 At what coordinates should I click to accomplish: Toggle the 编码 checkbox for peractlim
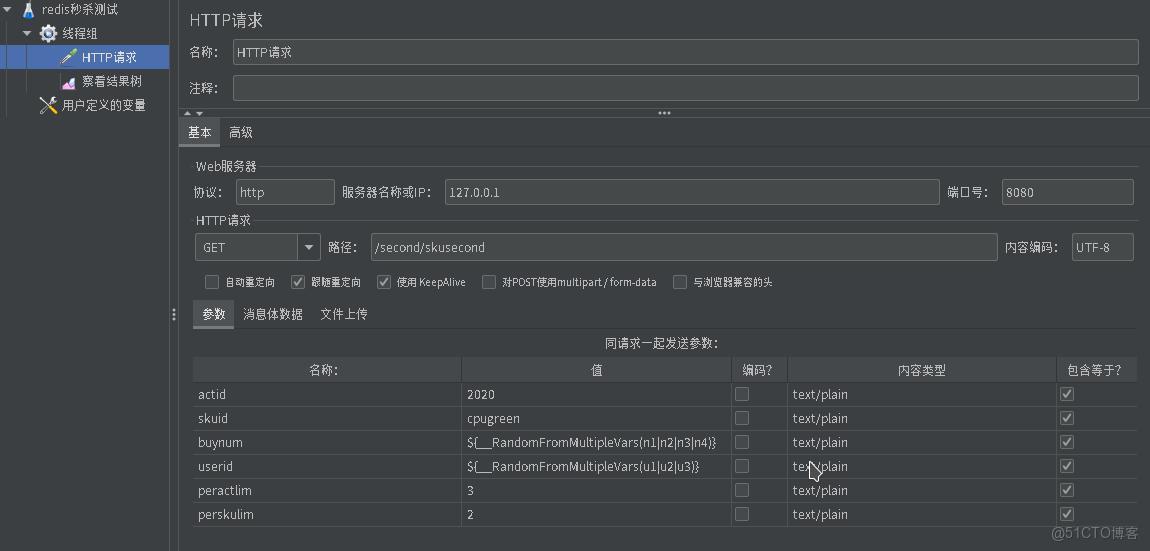(x=742, y=490)
